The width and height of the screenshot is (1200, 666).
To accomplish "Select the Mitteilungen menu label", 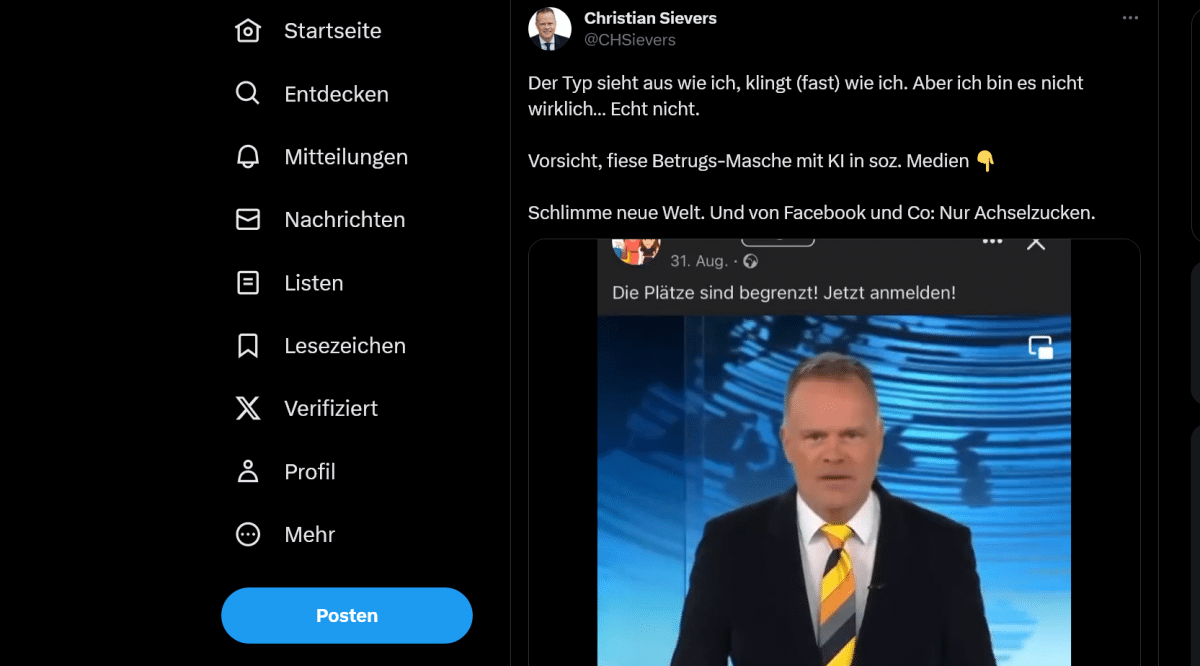I will [x=346, y=157].
